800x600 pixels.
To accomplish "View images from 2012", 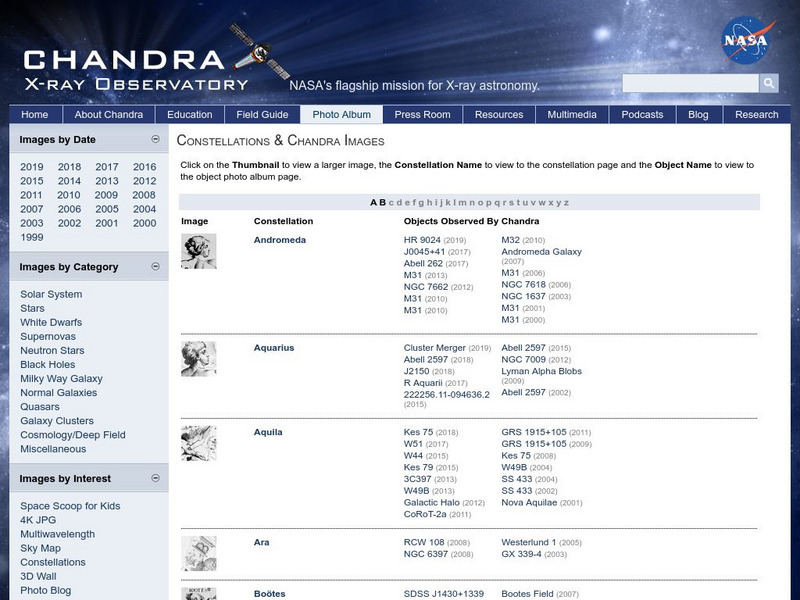I will click(144, 181).
